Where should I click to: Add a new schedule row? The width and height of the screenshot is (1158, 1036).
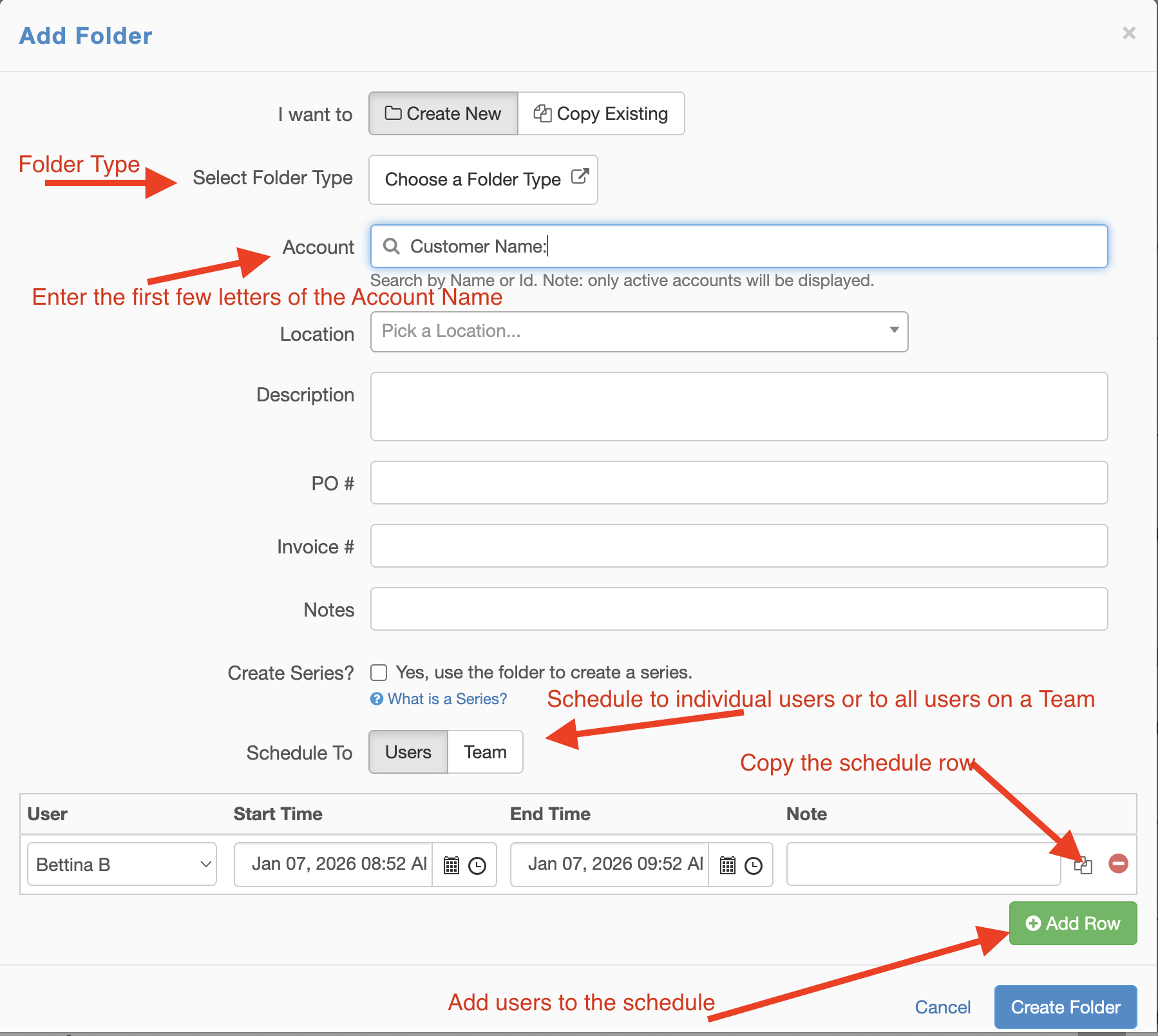[1073, 923]
